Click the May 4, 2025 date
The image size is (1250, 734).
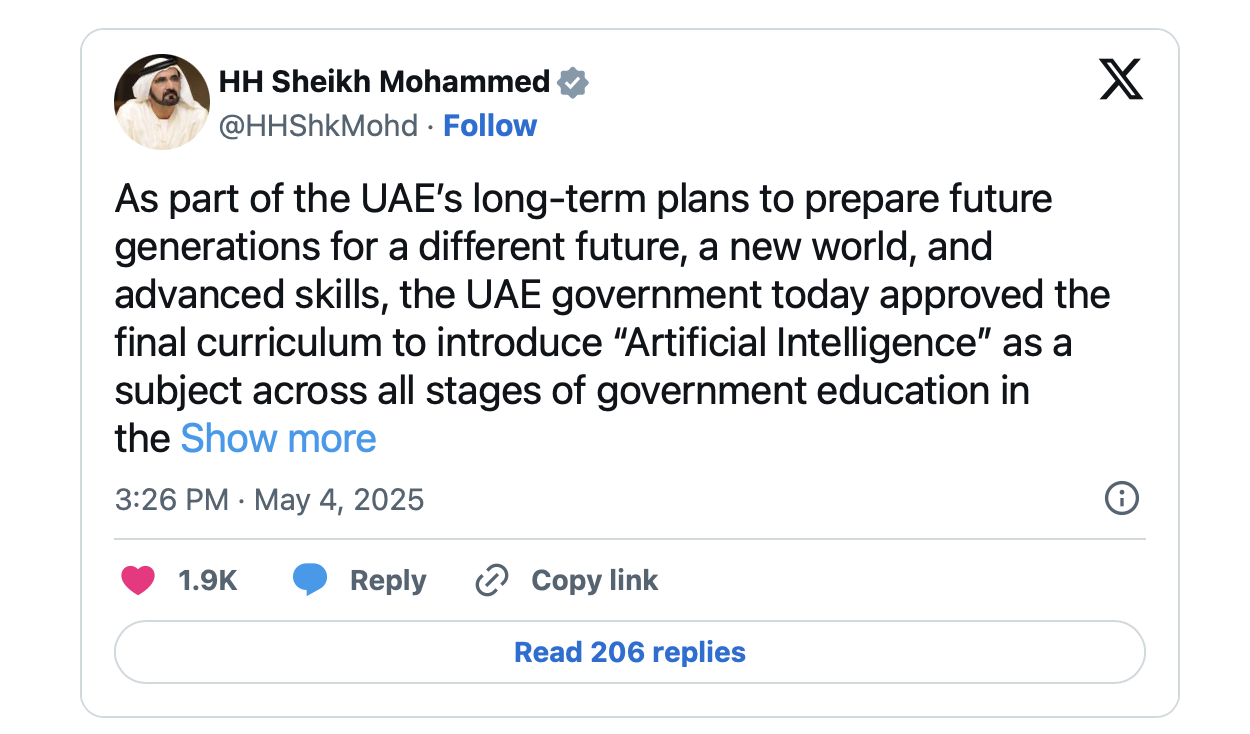[x=339, y=499]
